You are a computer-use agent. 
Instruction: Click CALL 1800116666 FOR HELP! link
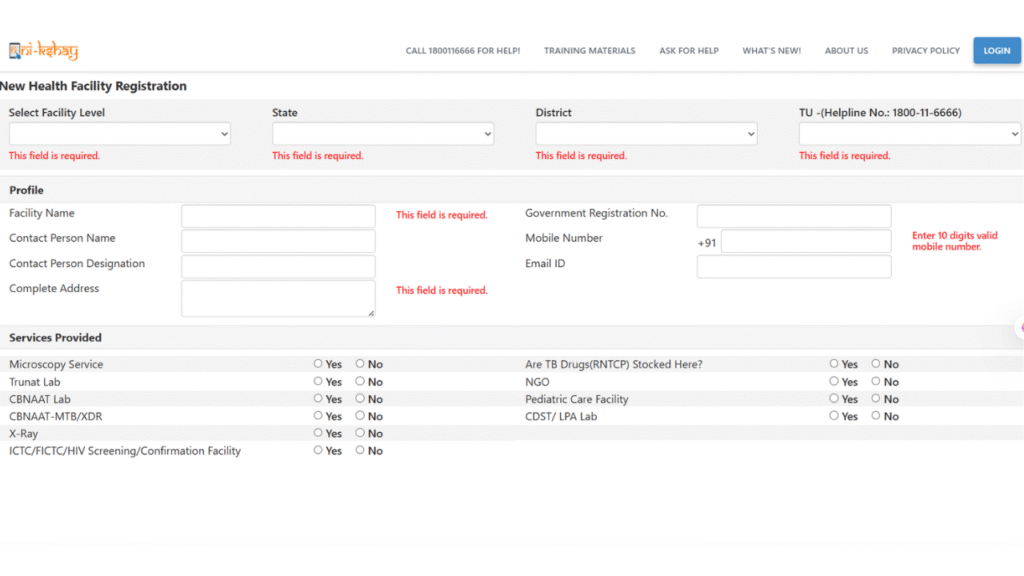click(462, 51)
